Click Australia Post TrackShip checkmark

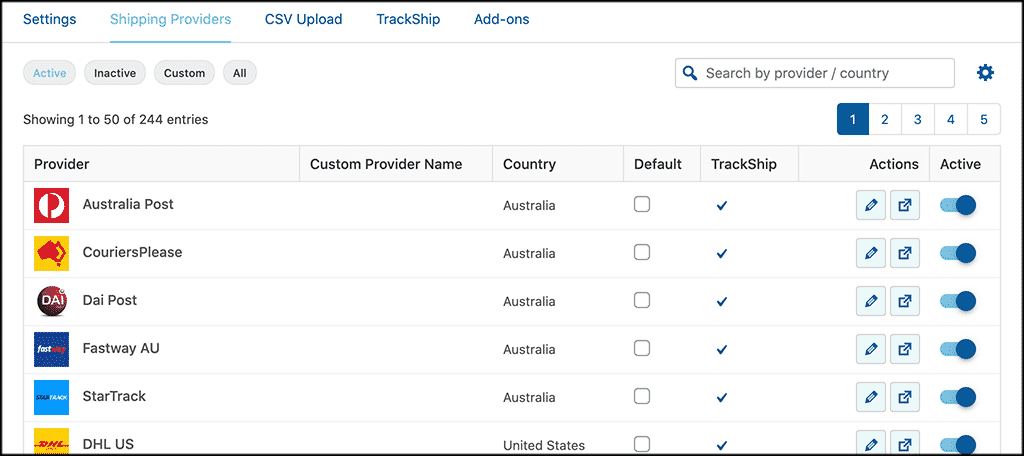point(722,206)
